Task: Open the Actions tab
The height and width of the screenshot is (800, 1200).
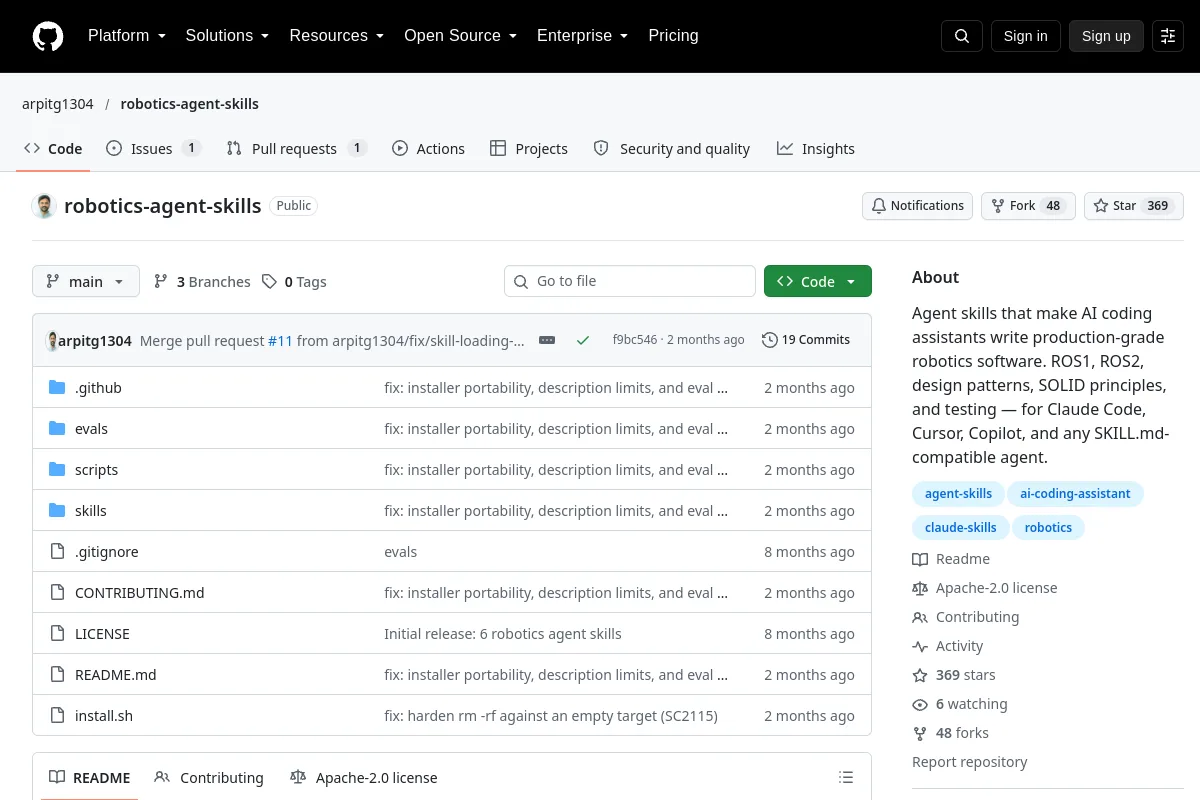Action: (428, 148)
